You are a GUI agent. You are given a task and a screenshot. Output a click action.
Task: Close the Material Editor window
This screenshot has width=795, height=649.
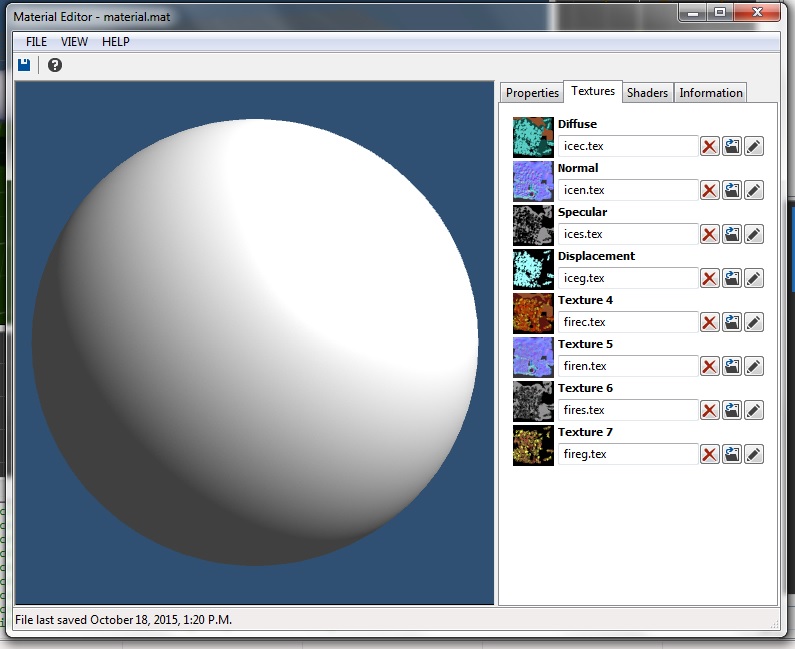756,13
